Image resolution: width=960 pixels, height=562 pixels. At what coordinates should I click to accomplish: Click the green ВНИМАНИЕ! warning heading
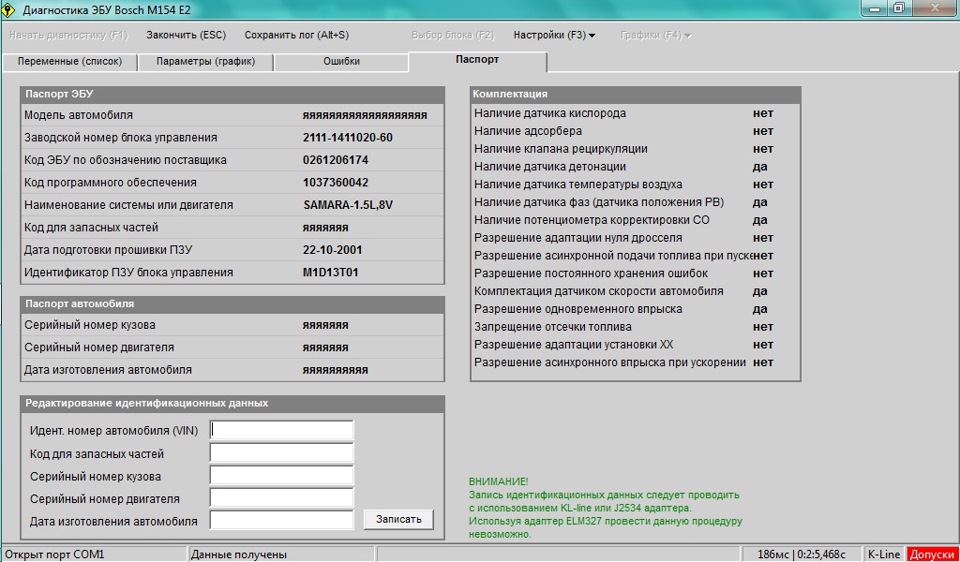tap(498, 482)
